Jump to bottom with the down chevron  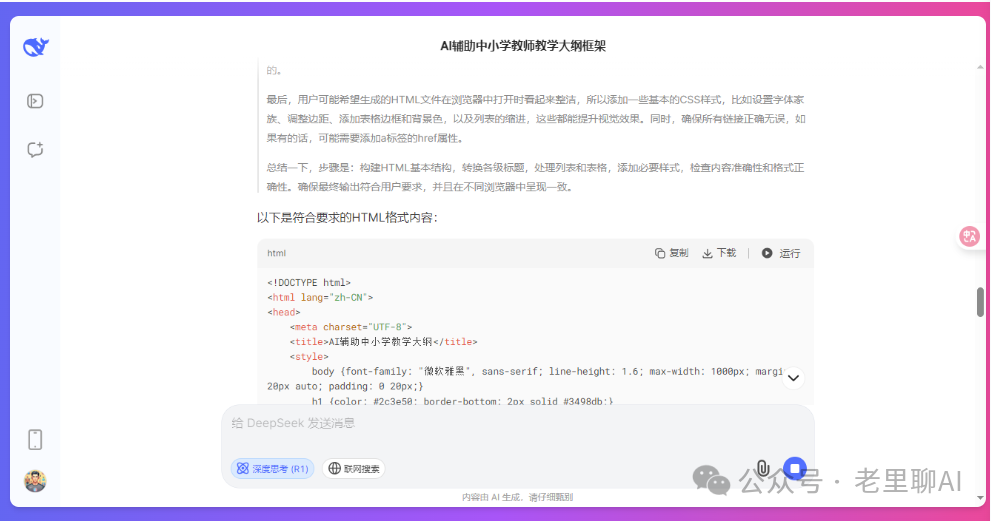click(x=793, y=378)
